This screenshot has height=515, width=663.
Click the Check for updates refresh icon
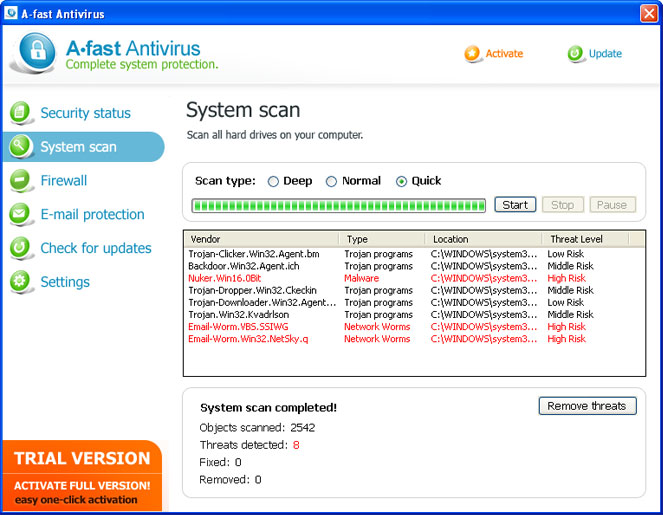point(20,248)
